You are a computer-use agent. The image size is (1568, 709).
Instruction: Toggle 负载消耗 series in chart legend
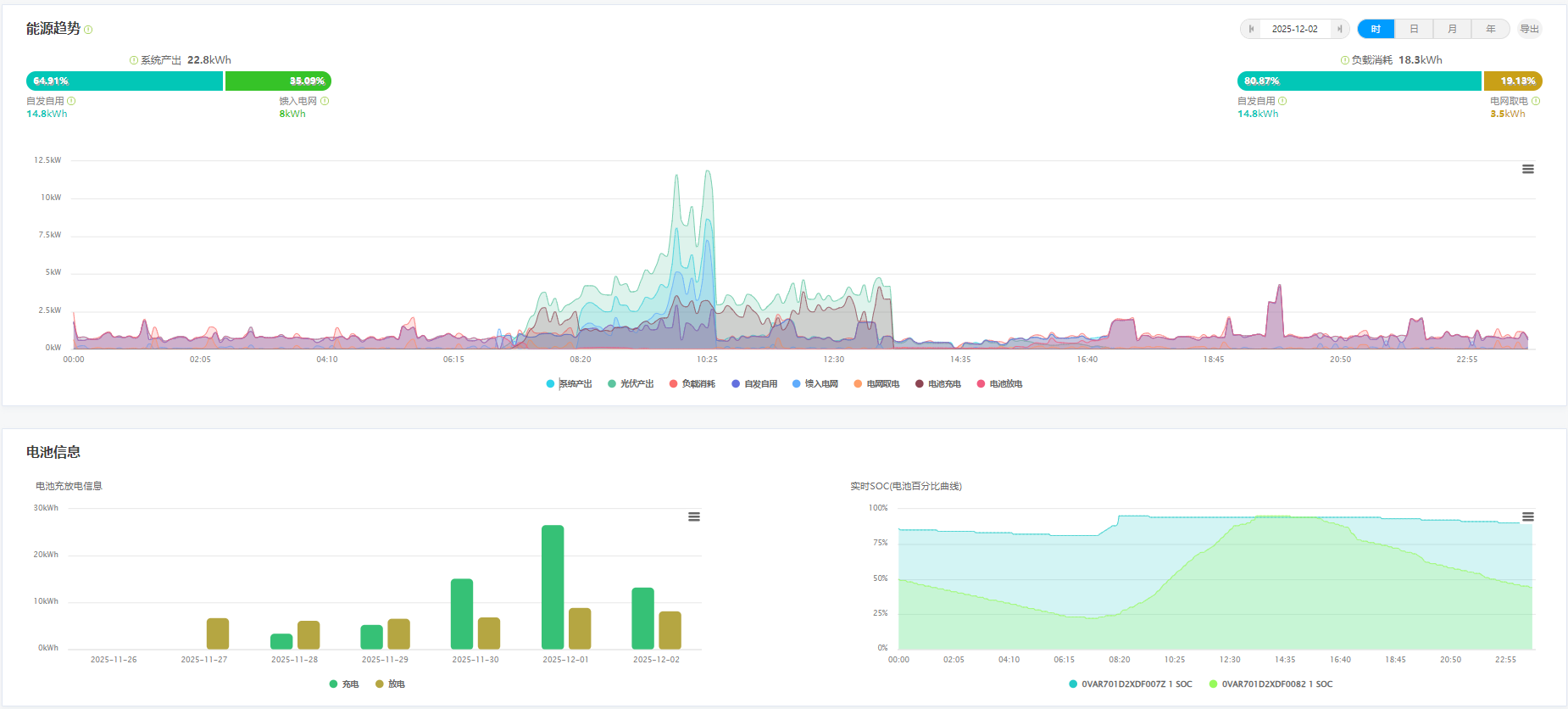(692, 384)
